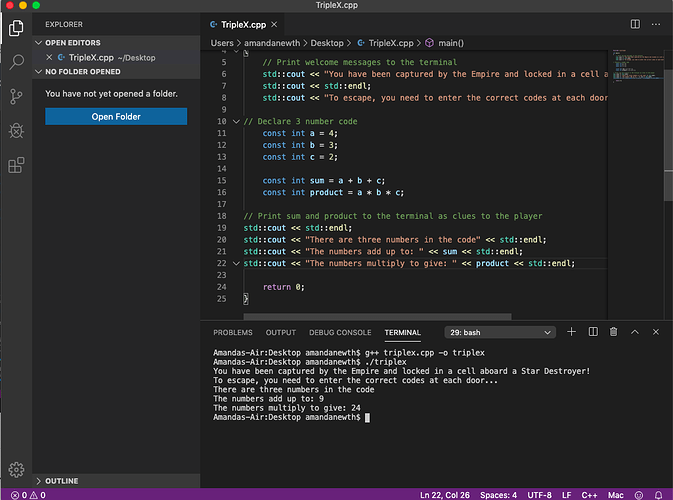Fold code region at line 10

click(236, 121)
